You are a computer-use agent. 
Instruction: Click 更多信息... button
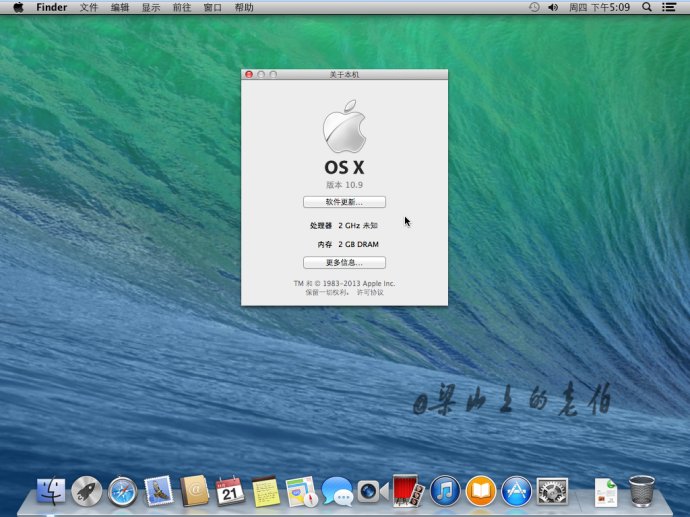tap(344, 263)
